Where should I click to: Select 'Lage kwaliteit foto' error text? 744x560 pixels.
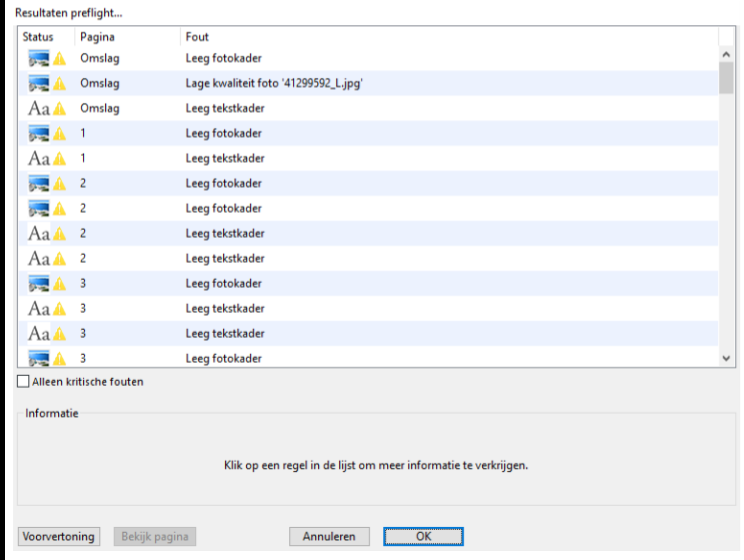point(273,84)
